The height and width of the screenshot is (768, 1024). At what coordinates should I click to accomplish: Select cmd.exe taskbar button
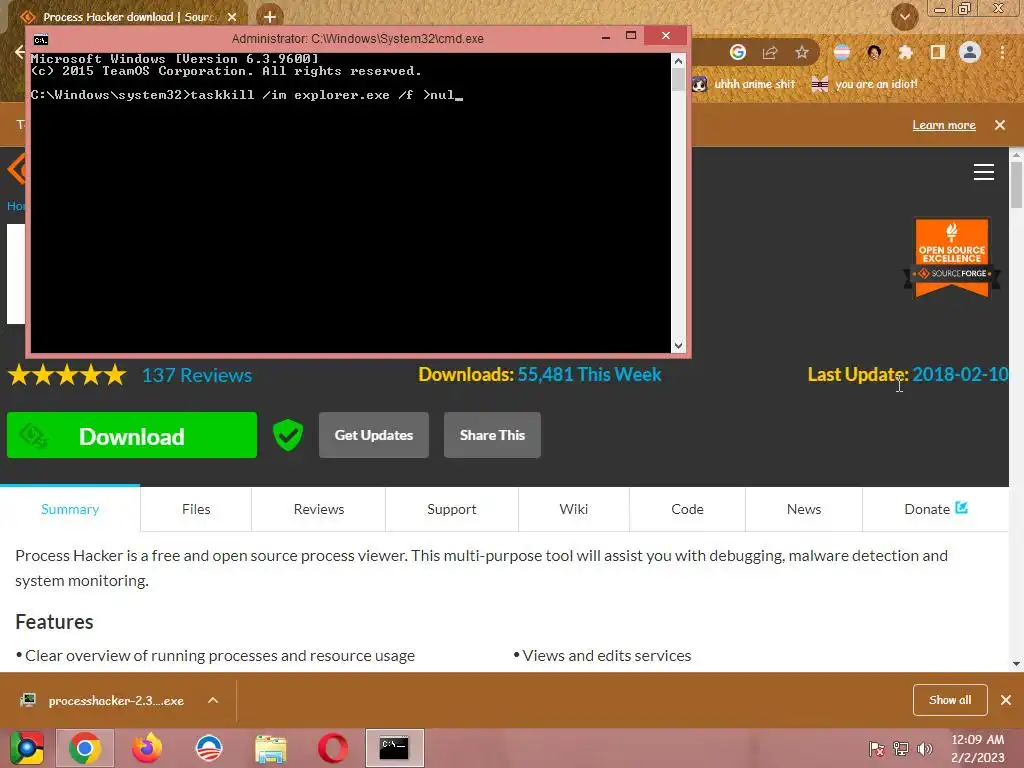(x=394, y=748)
